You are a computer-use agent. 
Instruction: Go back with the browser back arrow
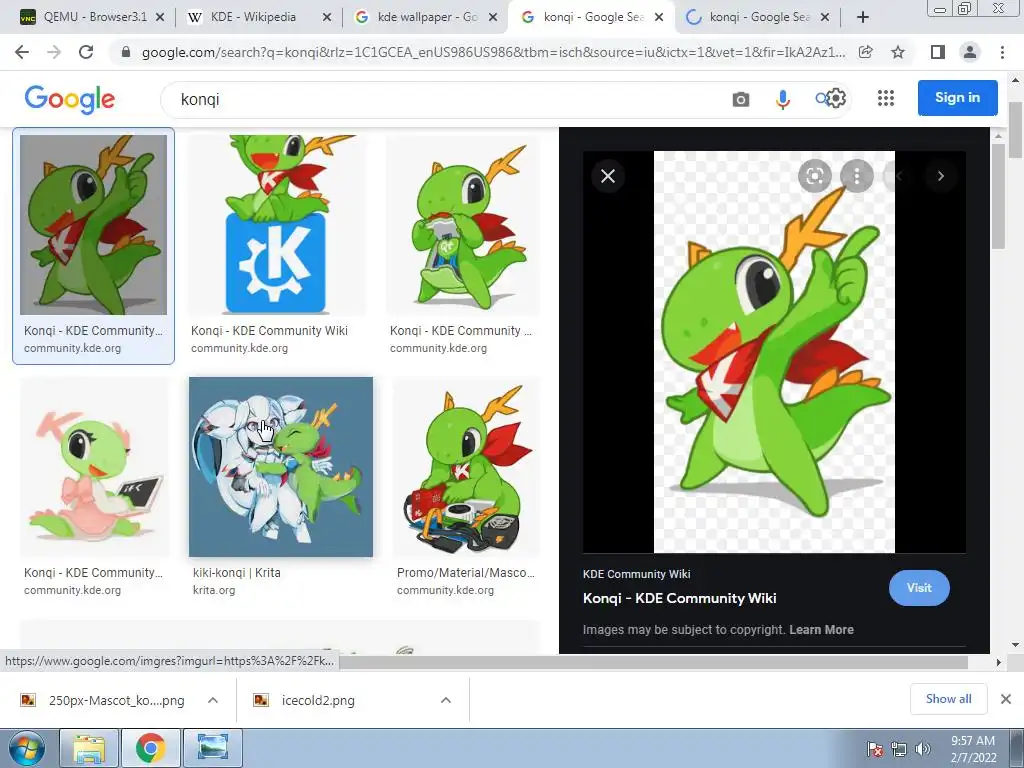click(22, 52)
